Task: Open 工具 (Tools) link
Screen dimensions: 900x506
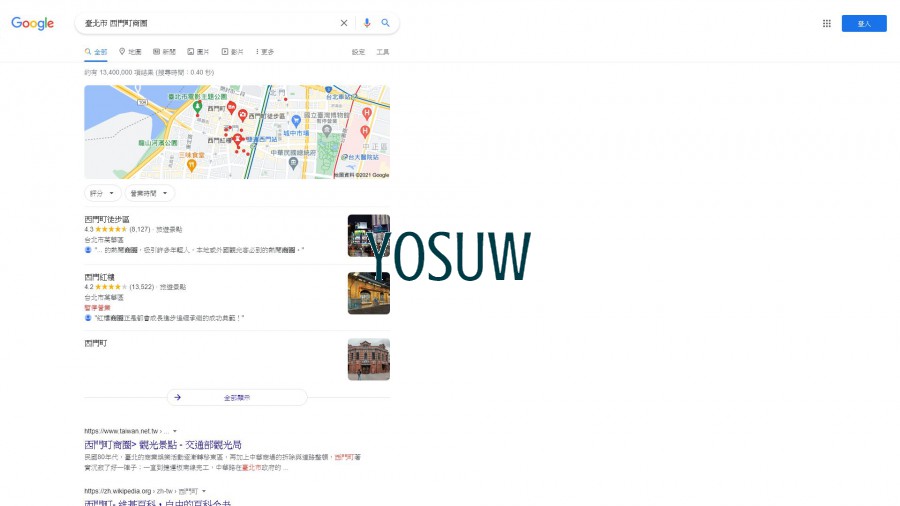Action: click(382, 52)
